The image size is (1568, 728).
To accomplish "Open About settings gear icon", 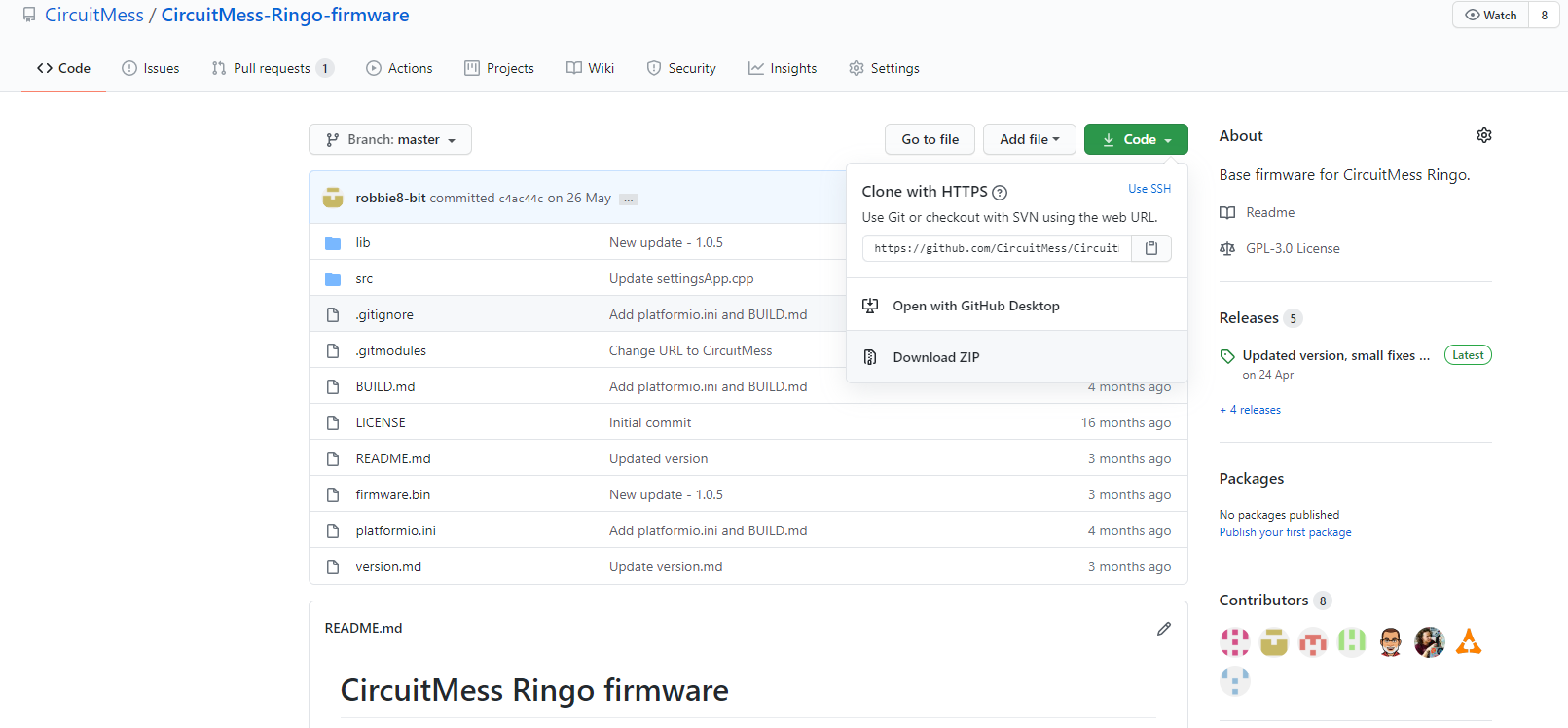I will coord(1484,135).
